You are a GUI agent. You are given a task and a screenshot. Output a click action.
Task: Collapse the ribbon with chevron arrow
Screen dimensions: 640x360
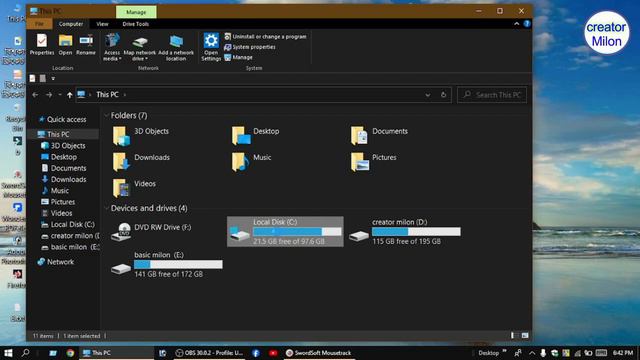click(516, 24)
